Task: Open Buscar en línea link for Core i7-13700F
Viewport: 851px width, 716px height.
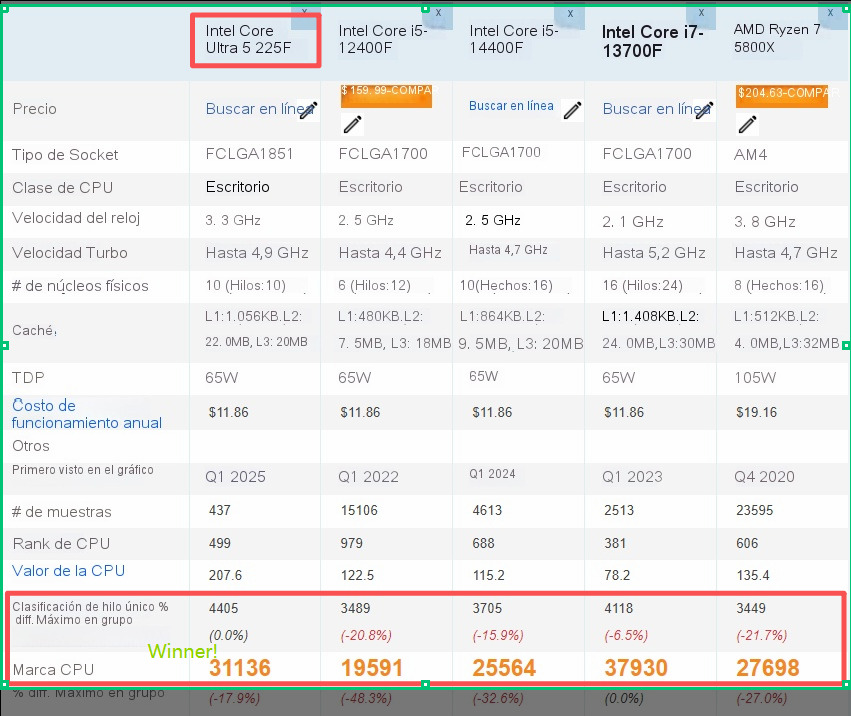Action: 655,109
